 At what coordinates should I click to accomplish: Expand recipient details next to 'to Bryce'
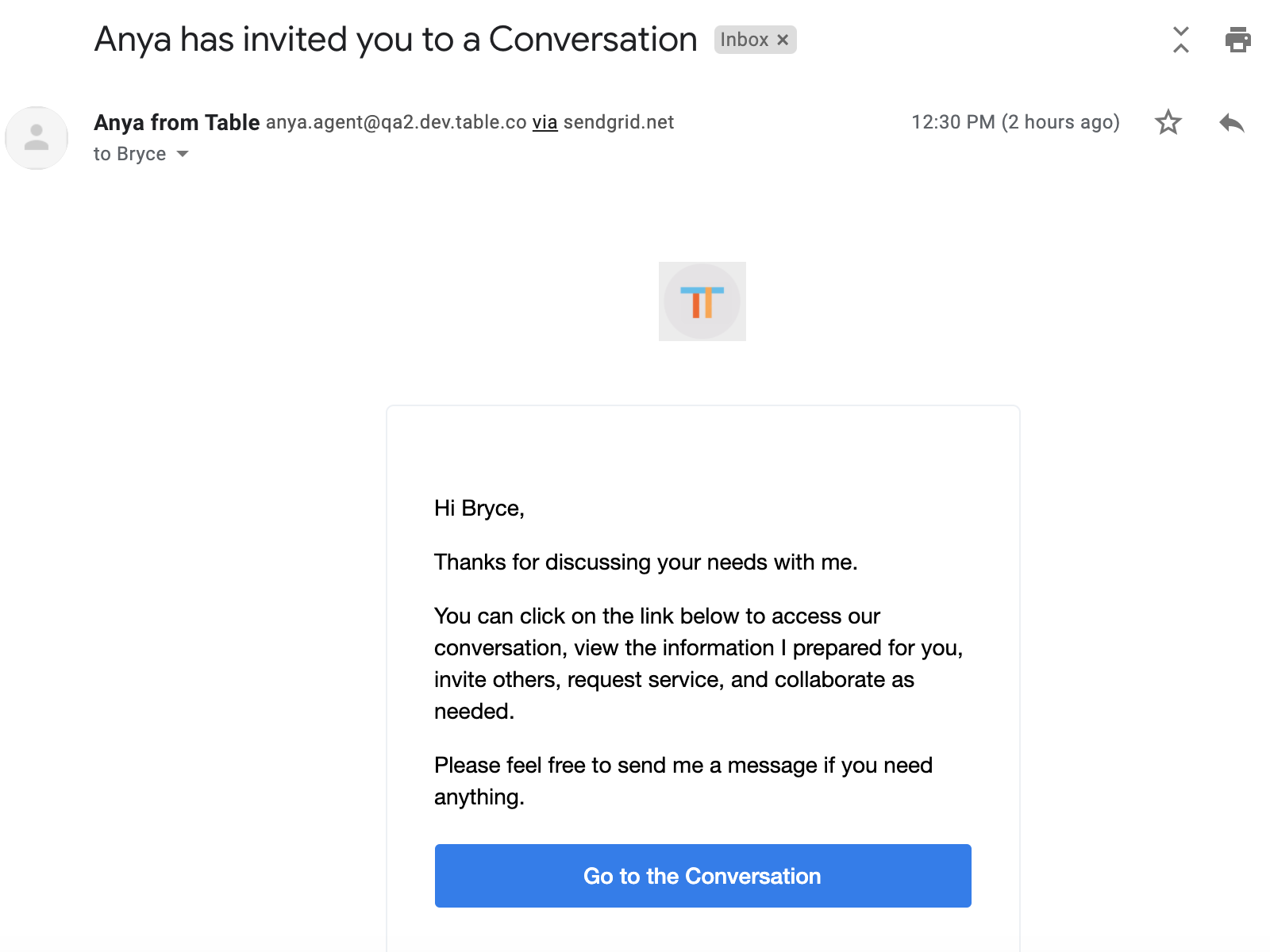[x=183, y=154]
